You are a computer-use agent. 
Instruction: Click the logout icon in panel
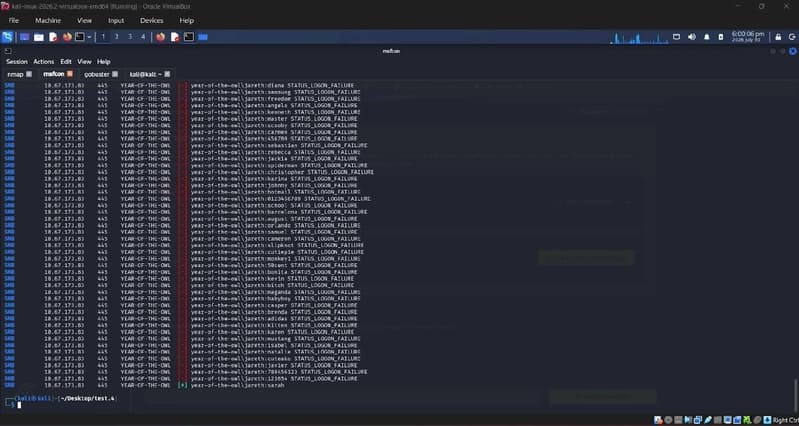(792, 37)
